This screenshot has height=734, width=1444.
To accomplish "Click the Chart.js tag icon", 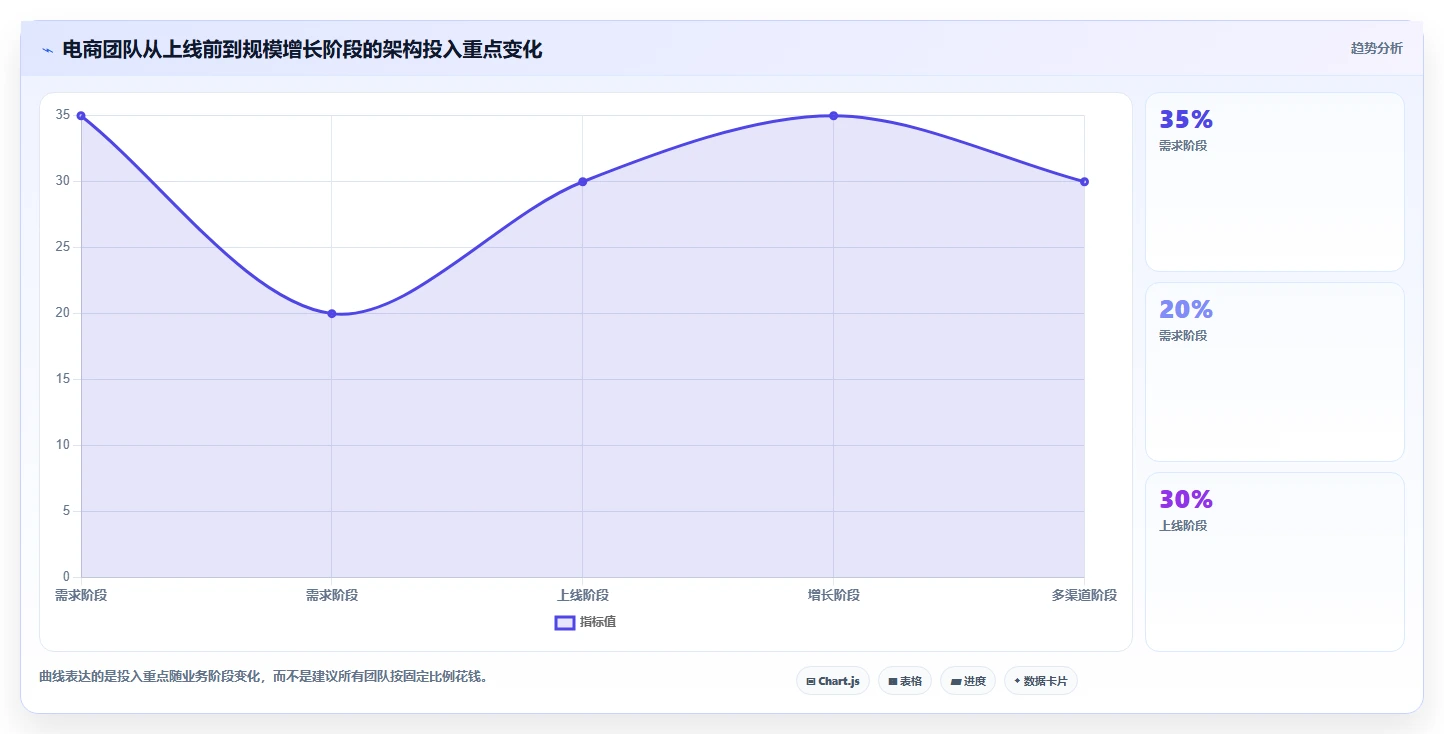I will pyautogui.click(x=811, y=681).
